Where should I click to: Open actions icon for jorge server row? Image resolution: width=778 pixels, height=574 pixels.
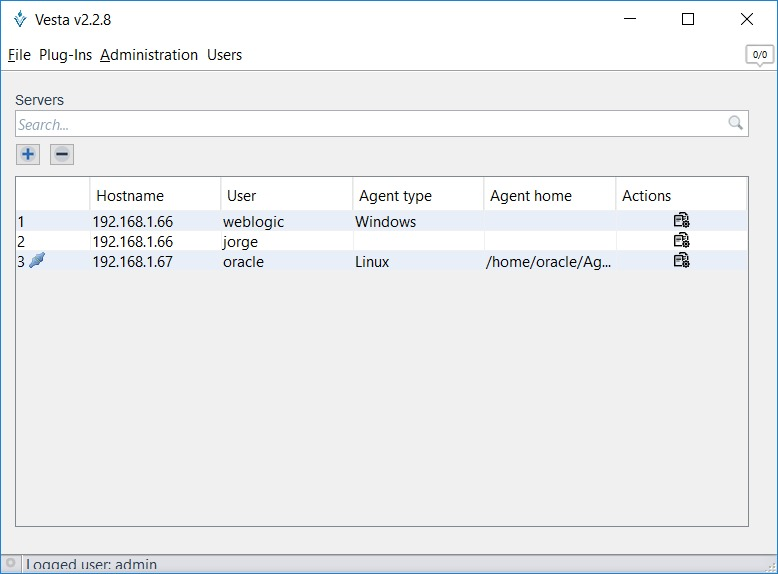(x=681, y=241)
